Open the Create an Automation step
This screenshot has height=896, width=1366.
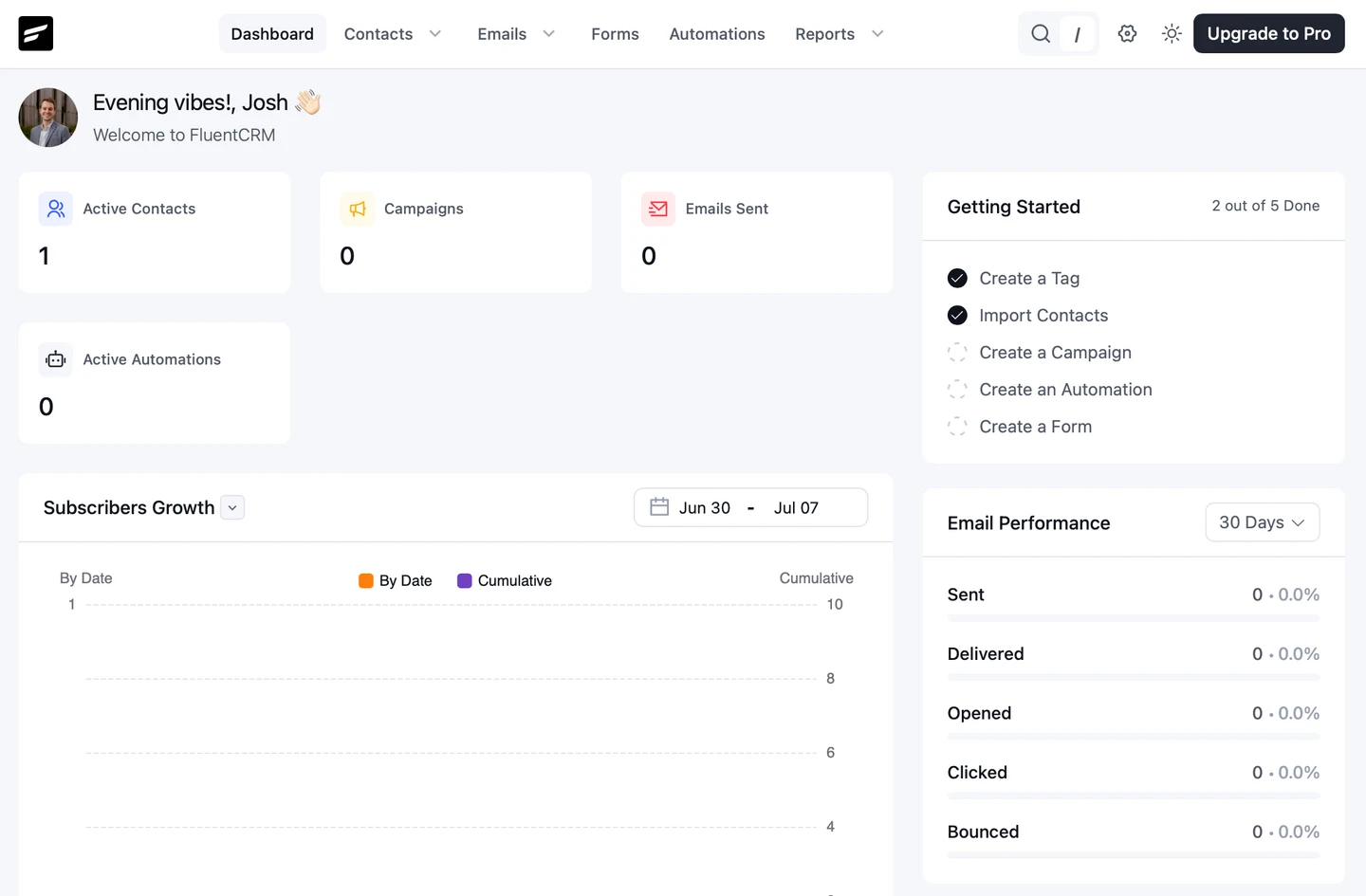click(x=1065, y=390)
